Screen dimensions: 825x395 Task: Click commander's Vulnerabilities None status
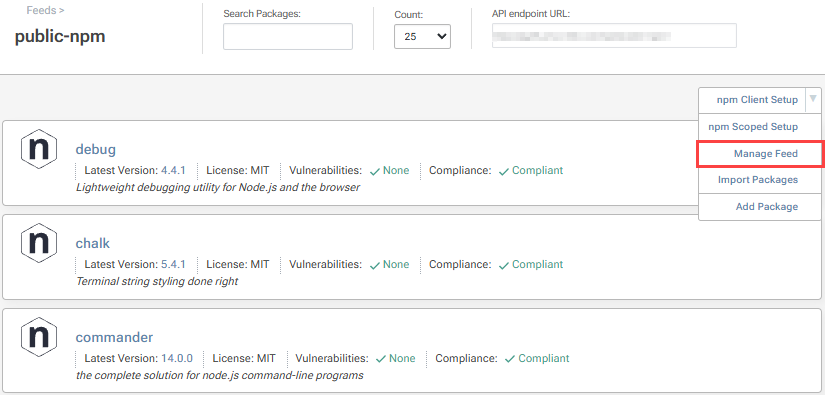pos(396,358)
